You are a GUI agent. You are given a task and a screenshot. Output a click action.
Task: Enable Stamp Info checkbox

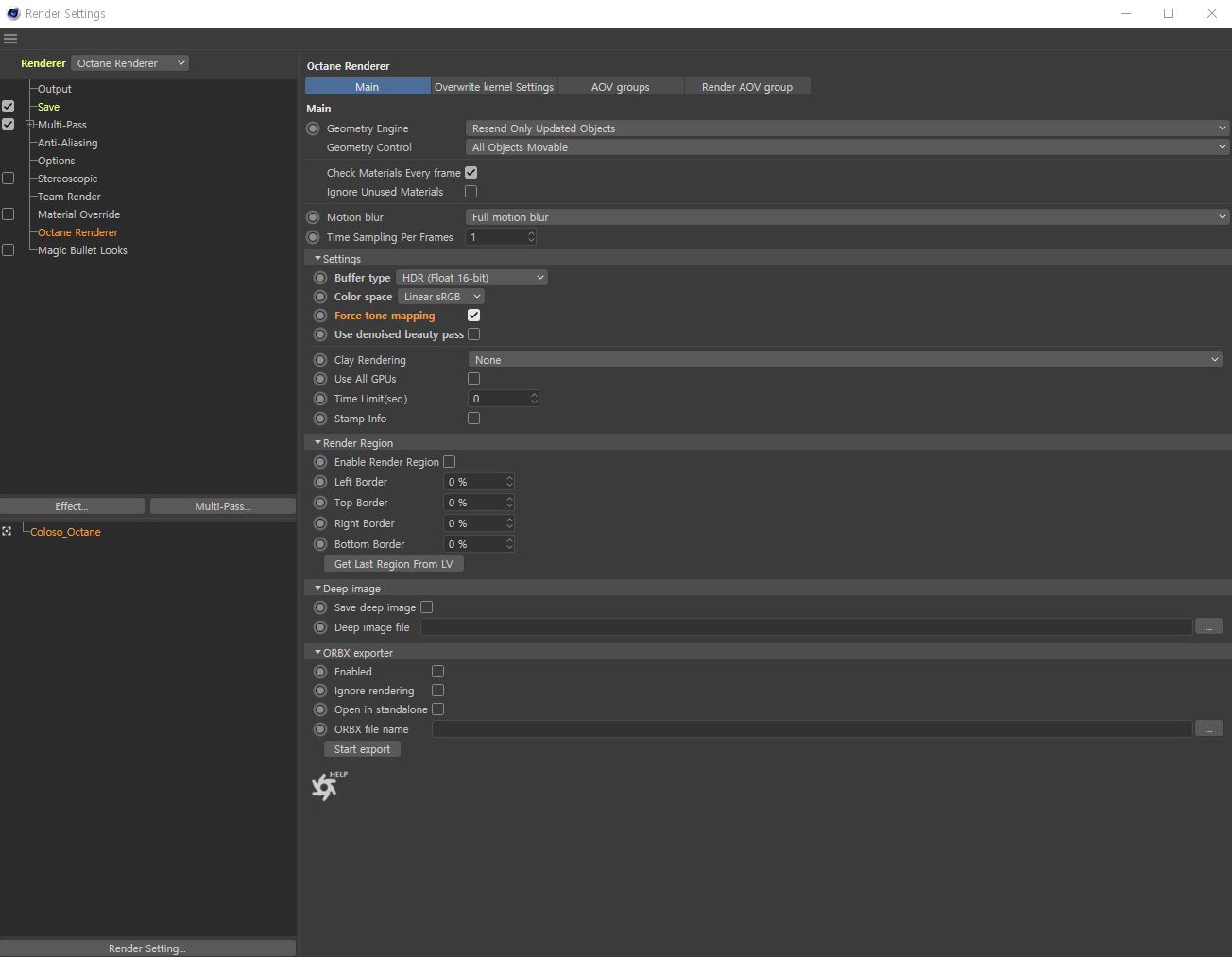pos(473,419)
